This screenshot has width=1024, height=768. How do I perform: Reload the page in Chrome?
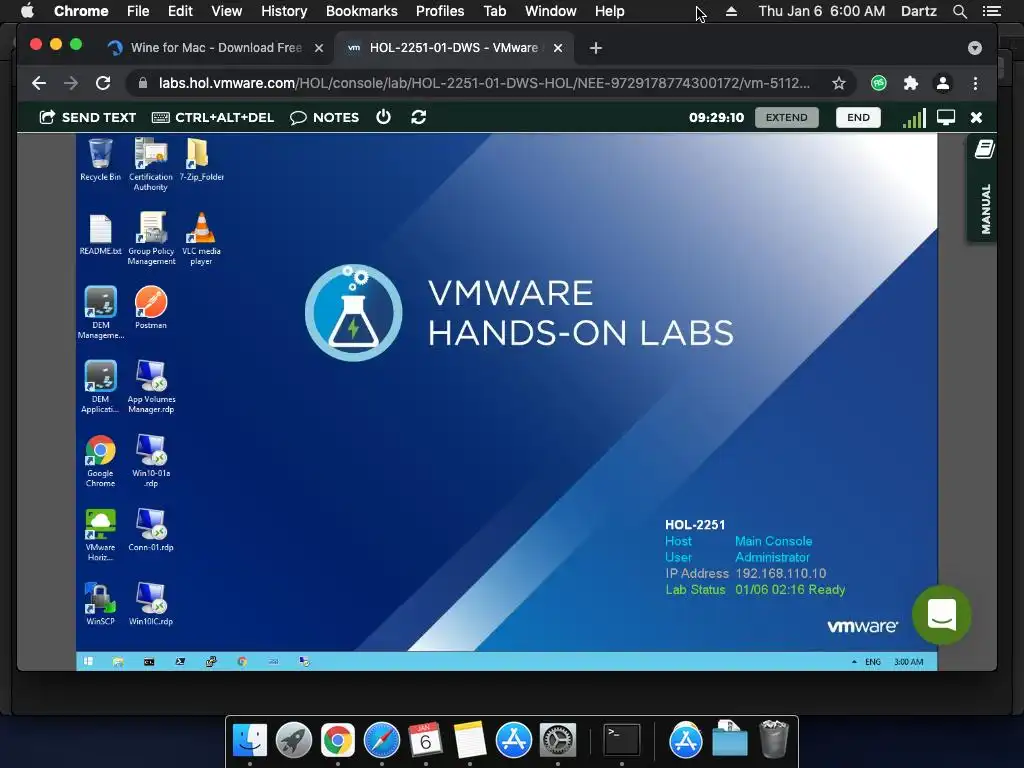103,83
